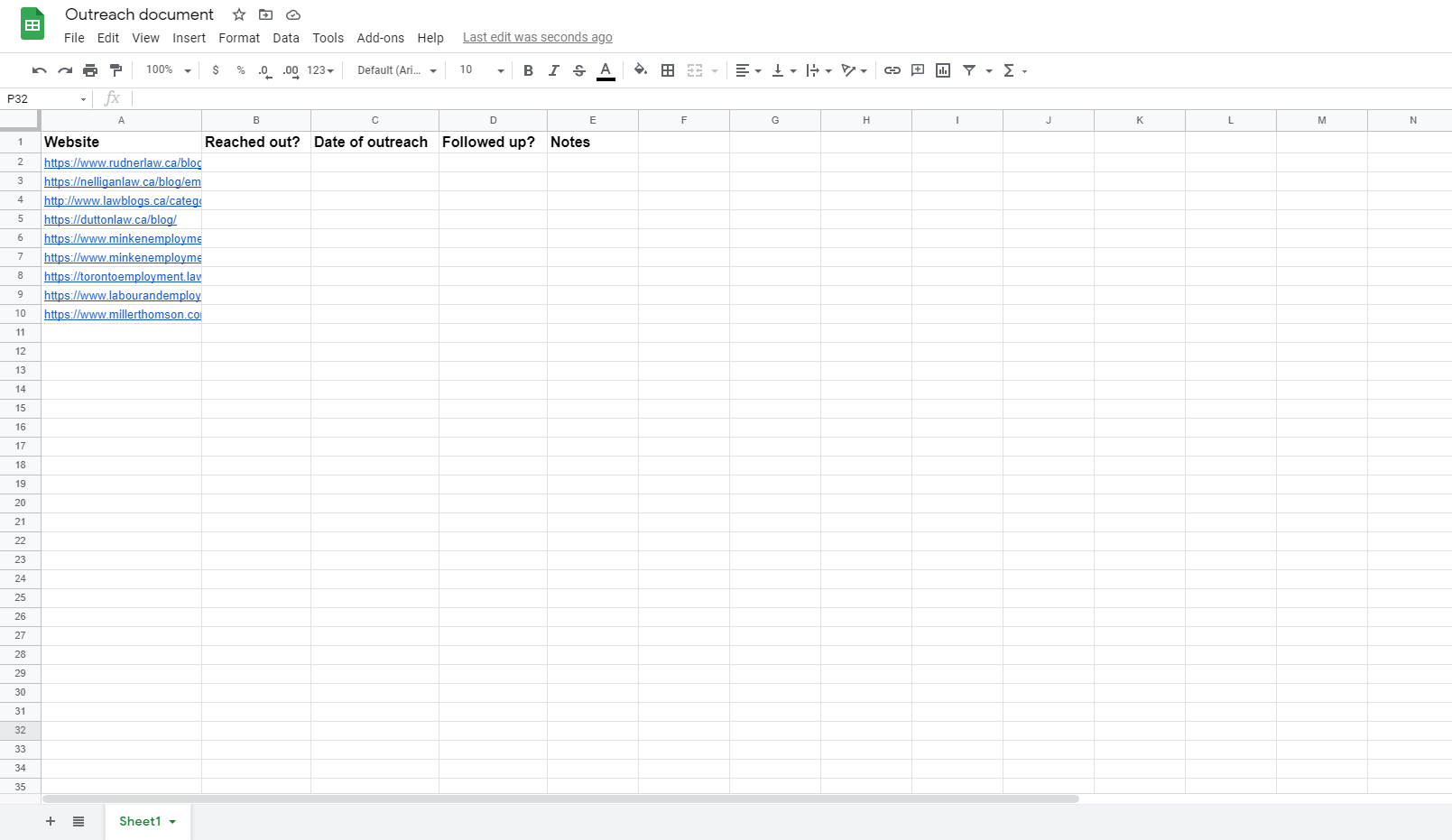
Task: Open the zoom level dropdown
Action: tap(167, 69)
